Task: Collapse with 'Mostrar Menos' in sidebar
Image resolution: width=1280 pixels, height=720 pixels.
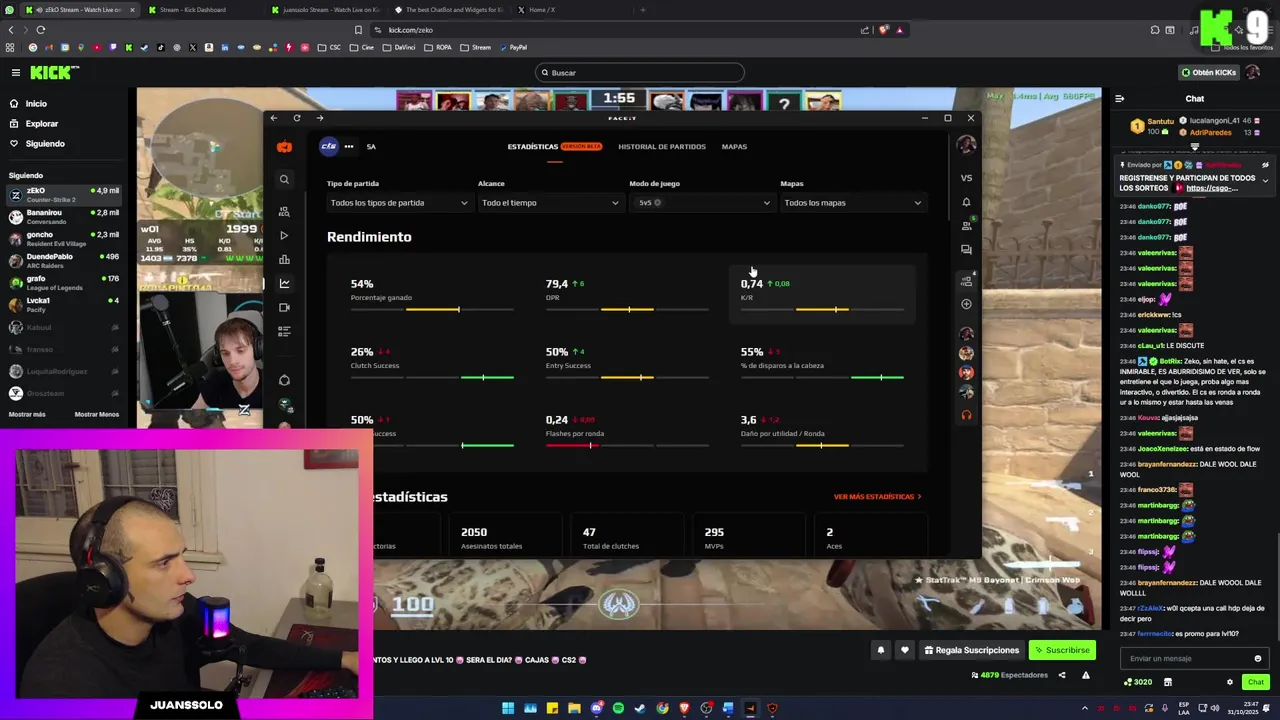Action: point(97,414)
